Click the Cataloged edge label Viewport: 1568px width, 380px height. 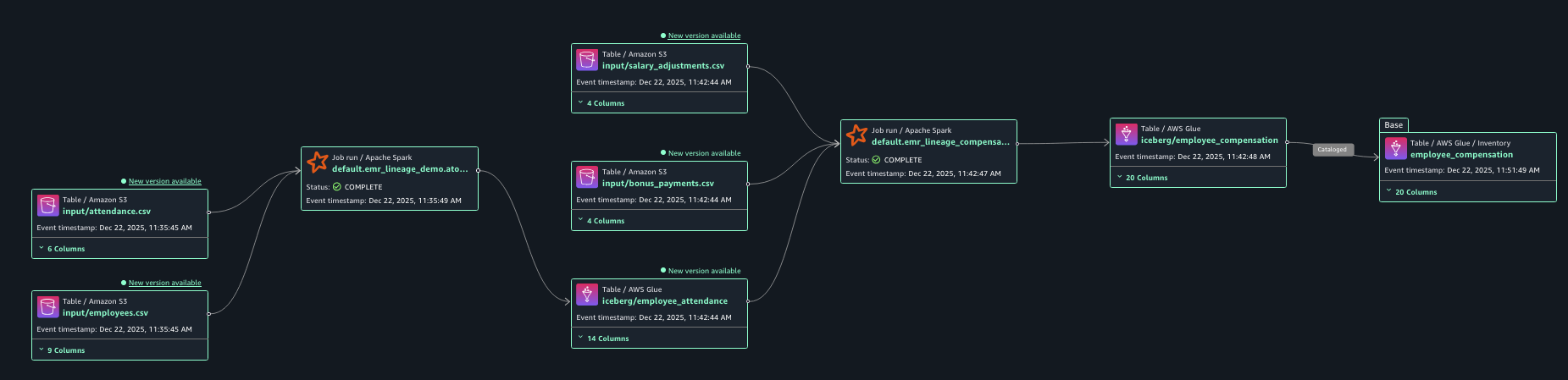point(1332,150)
